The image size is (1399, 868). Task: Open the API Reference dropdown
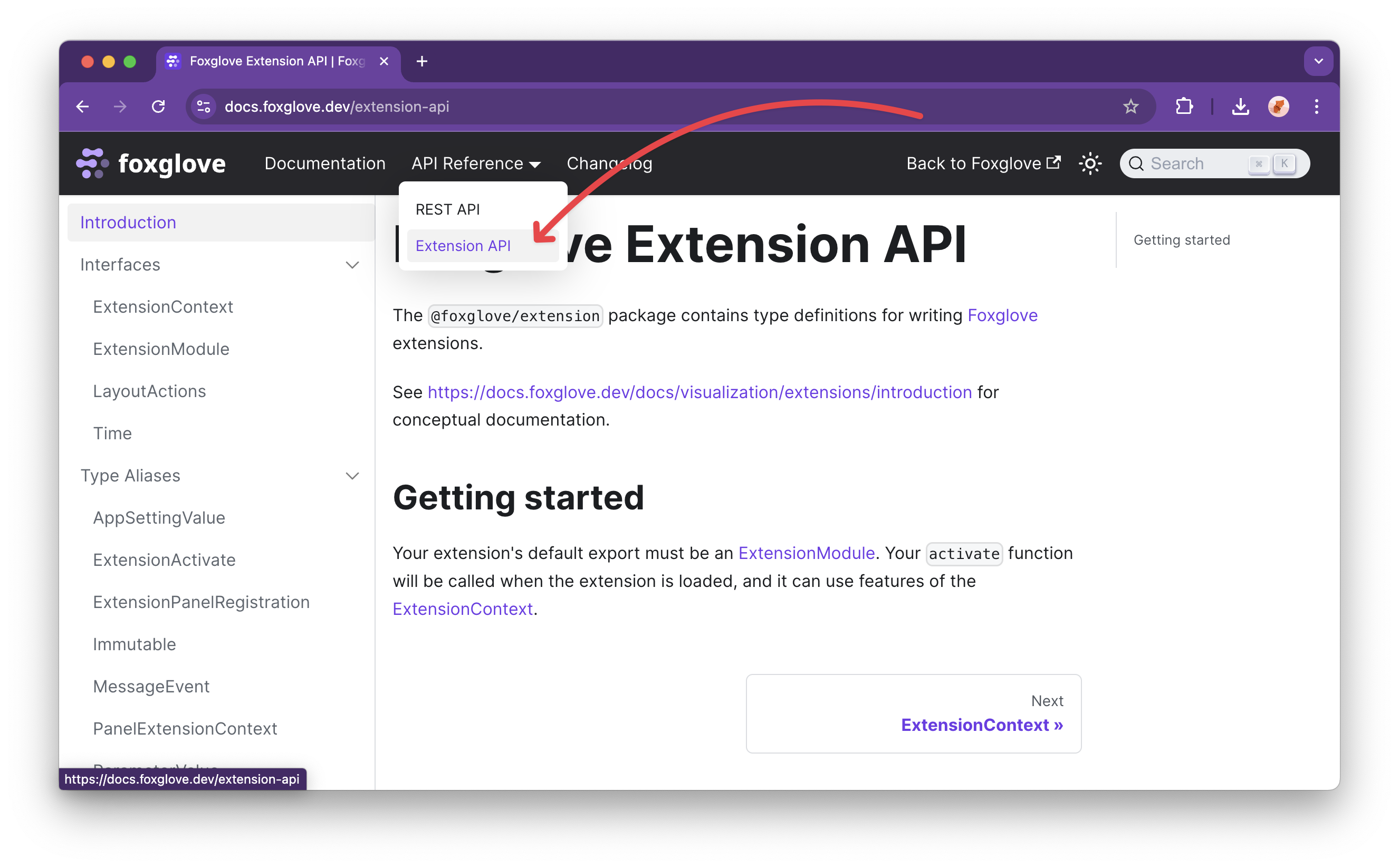click(x=476, y=163)
